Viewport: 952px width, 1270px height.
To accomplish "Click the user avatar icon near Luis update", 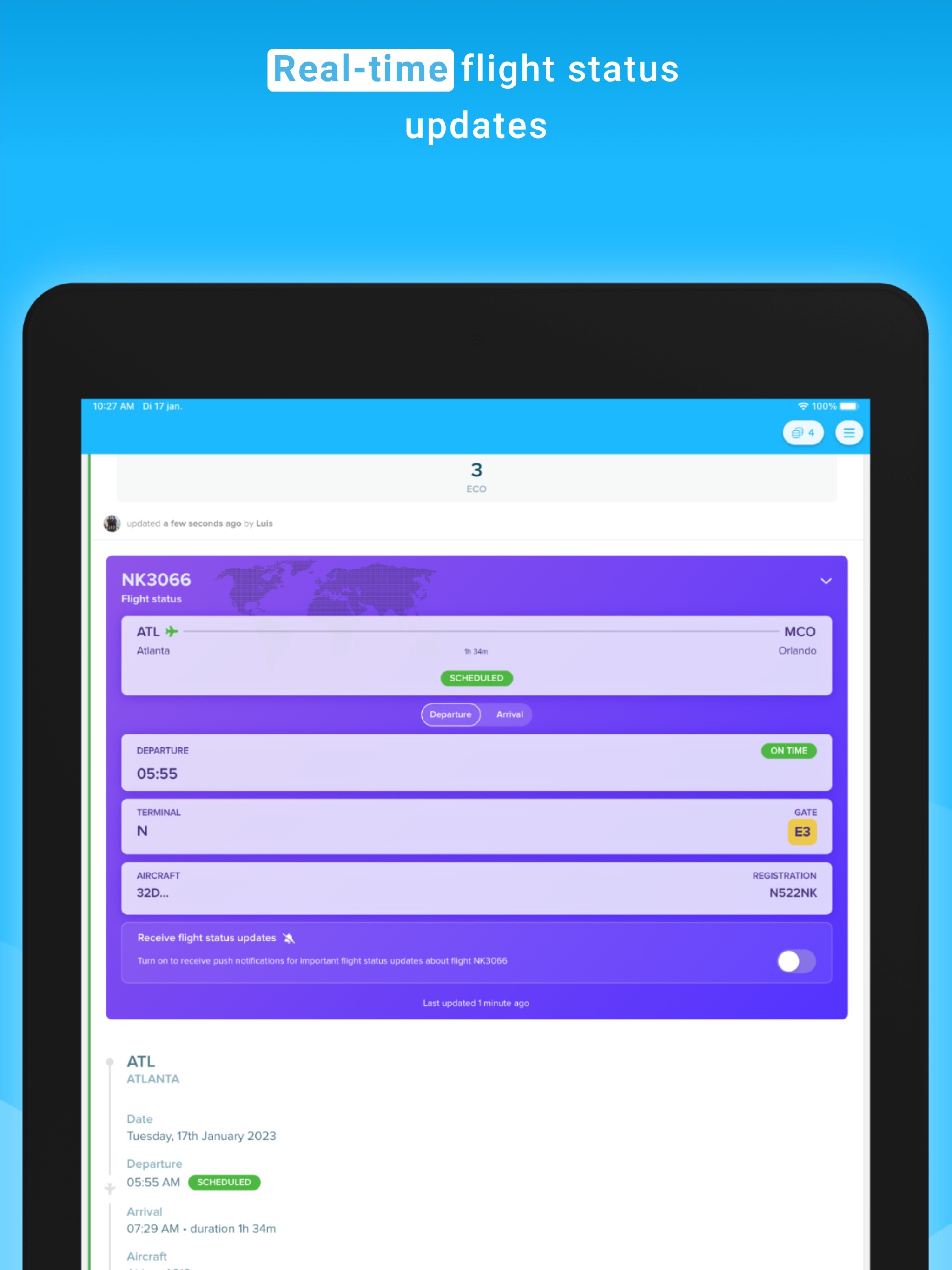I will point(113,522).
